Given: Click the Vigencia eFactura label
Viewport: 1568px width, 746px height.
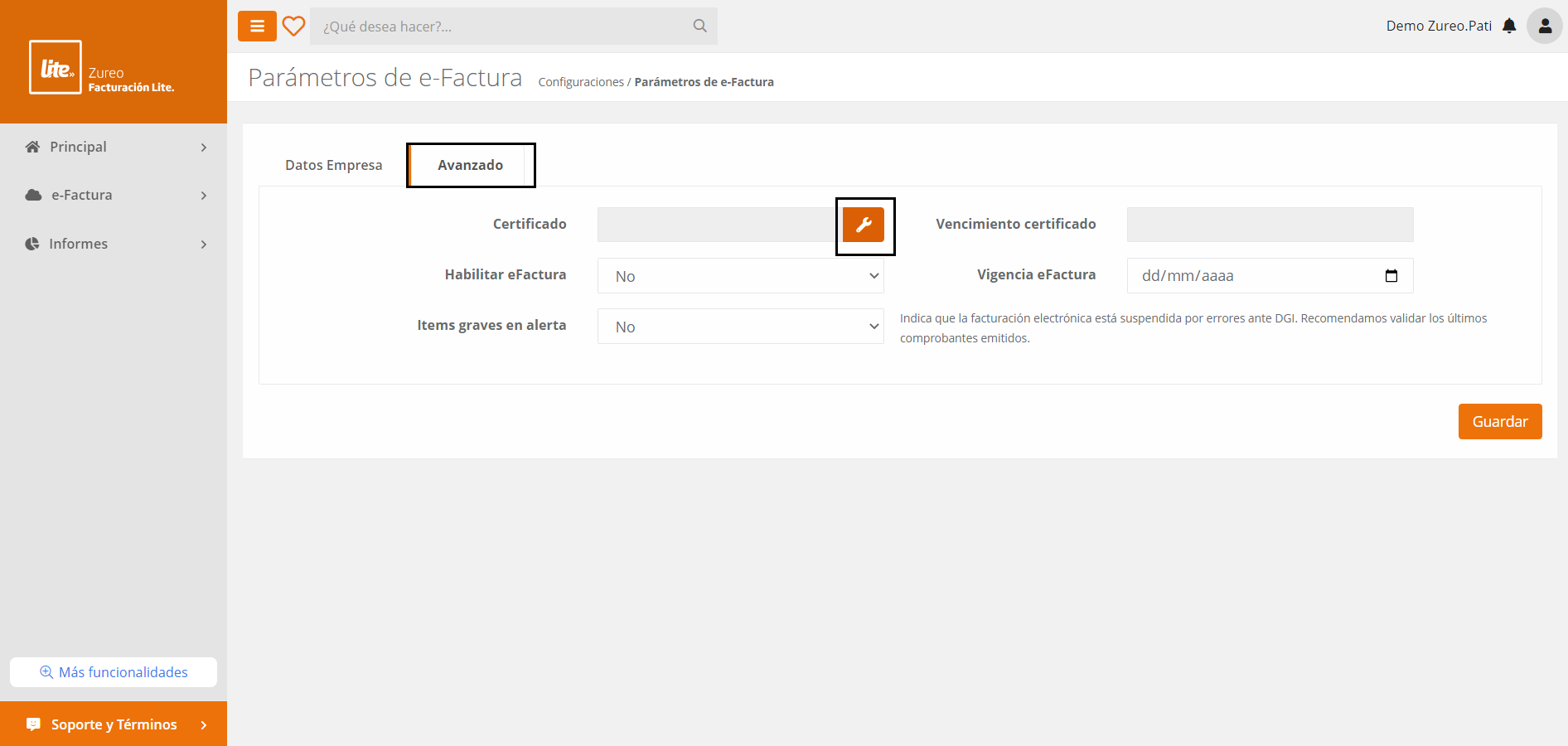Looking at the screenshot, I should tap(1036, 274).
